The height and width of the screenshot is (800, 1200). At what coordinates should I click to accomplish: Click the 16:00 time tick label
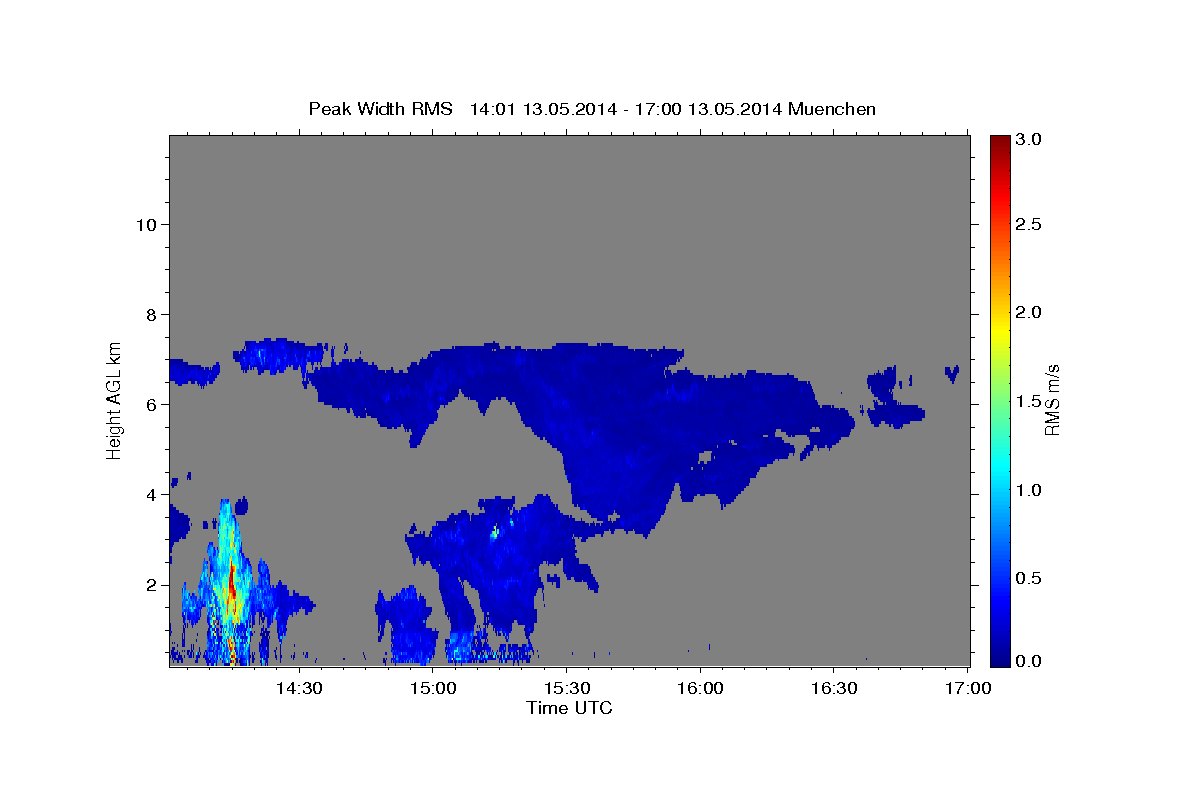point(700,688)
